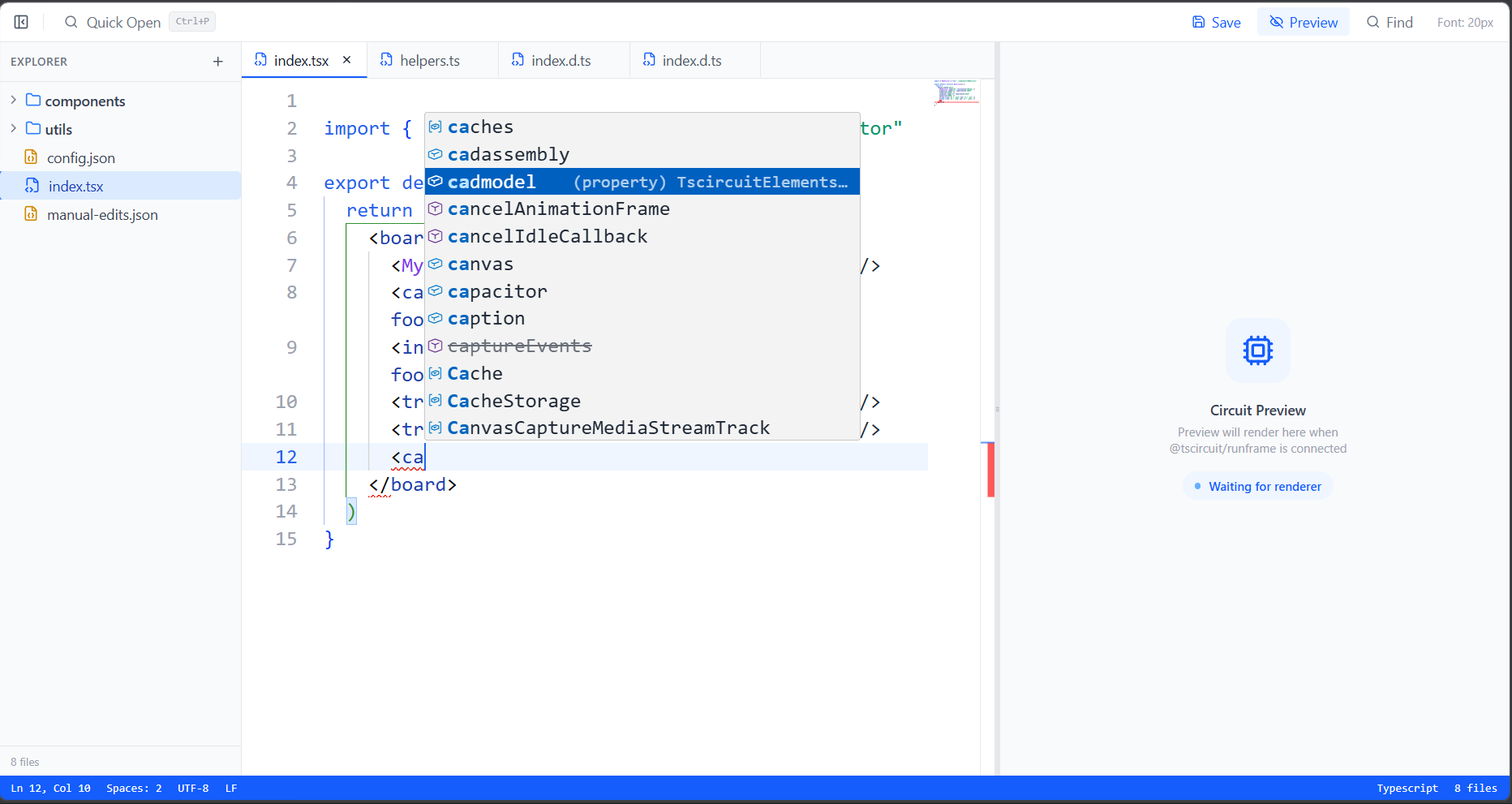Click UTF-8 encoding in status bar
This screenshot has width=1512, height=804.
click(193, 789)
